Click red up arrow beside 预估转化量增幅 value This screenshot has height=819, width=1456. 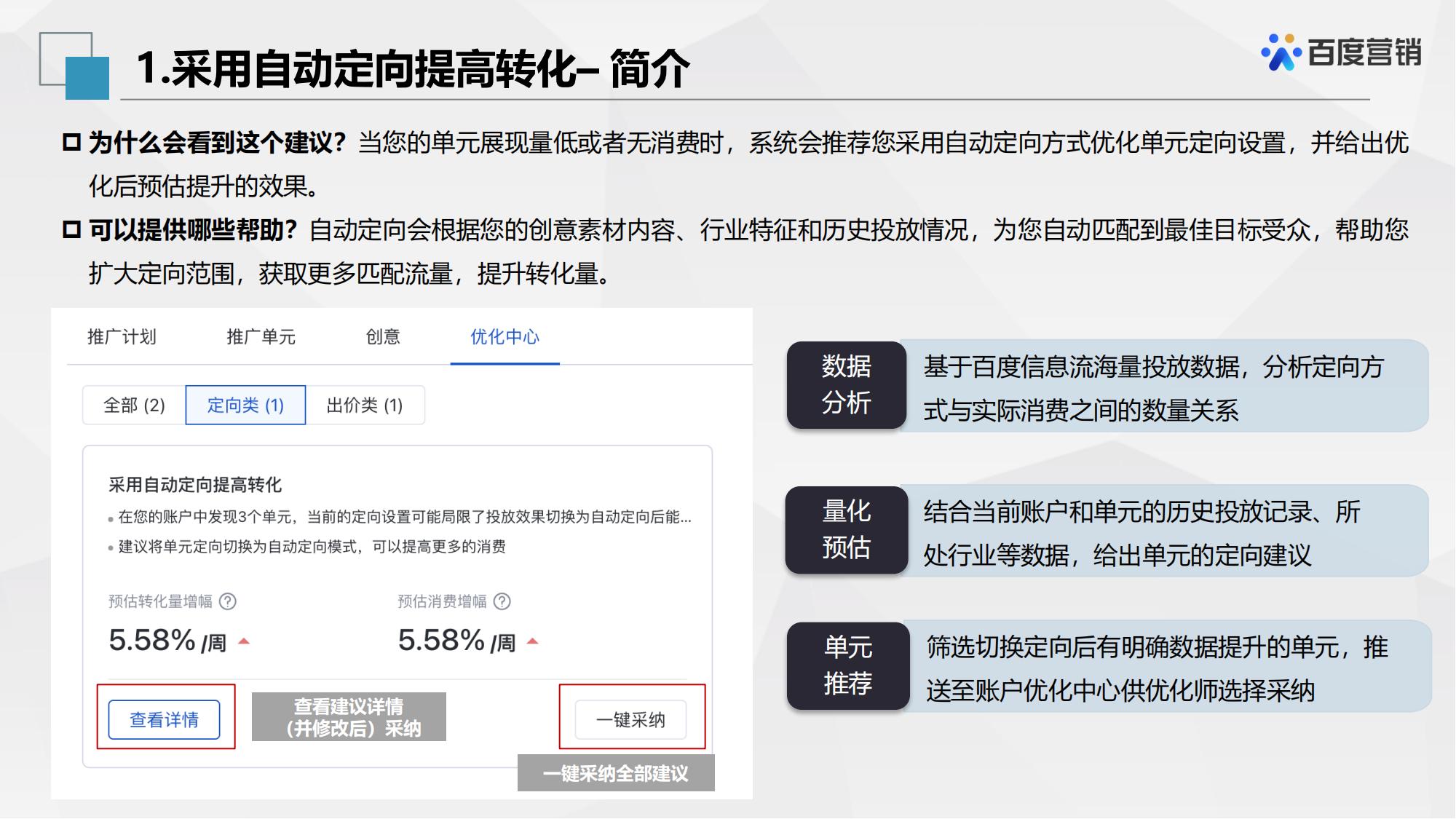pos(244,641)
